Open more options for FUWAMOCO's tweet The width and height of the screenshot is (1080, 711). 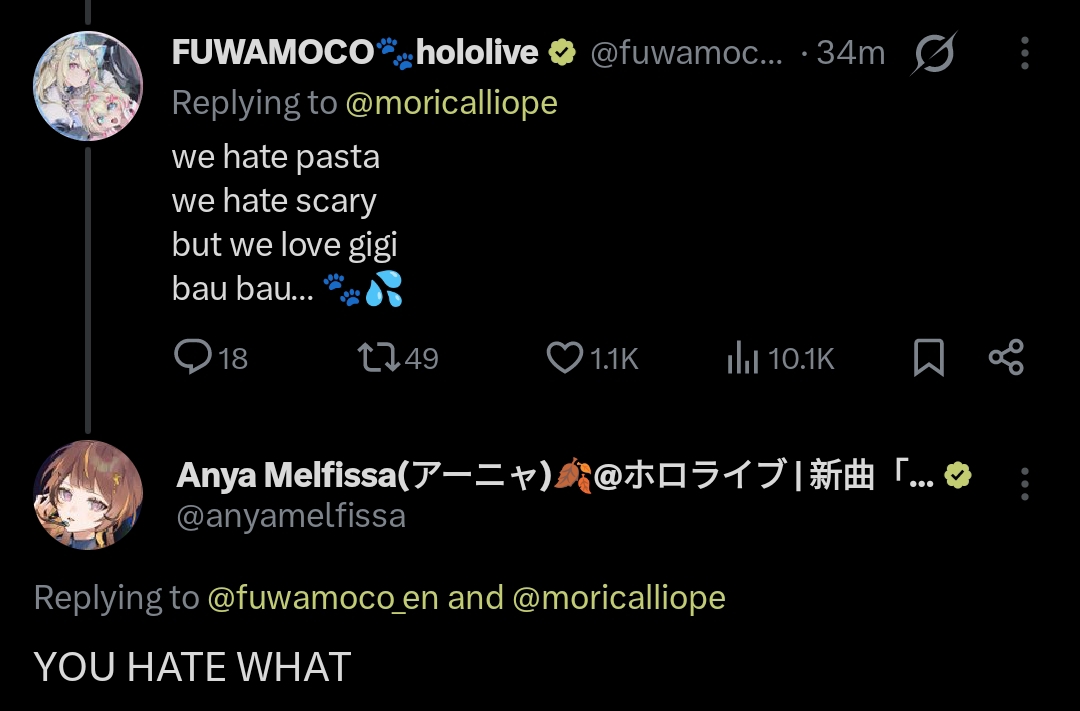coord(1025,53)
